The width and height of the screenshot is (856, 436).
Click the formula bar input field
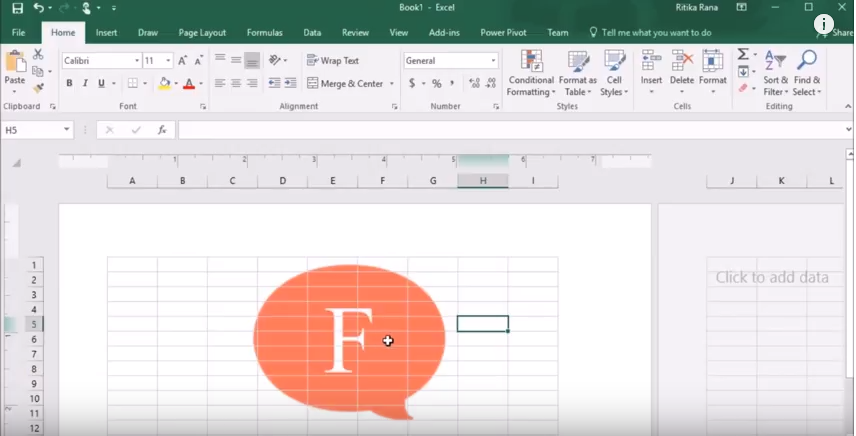click(x=510, y=130)
